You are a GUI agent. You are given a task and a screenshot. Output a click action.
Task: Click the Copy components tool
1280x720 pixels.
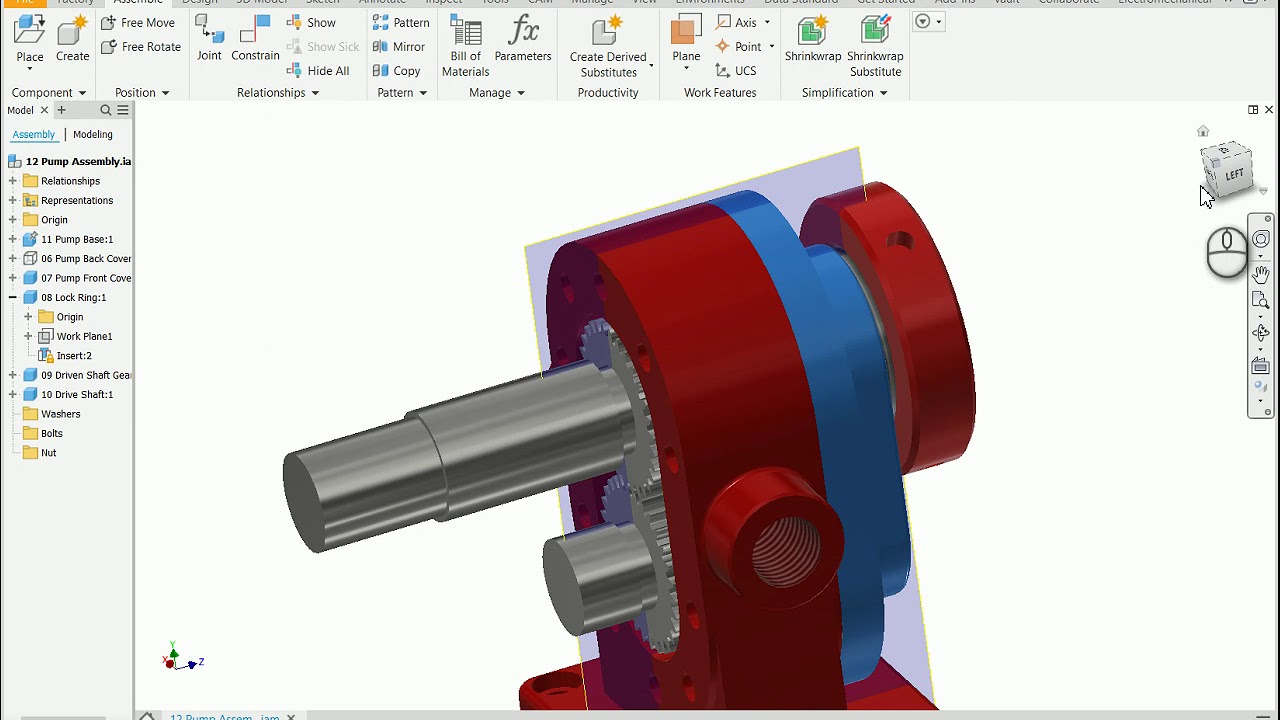[397, 70]
